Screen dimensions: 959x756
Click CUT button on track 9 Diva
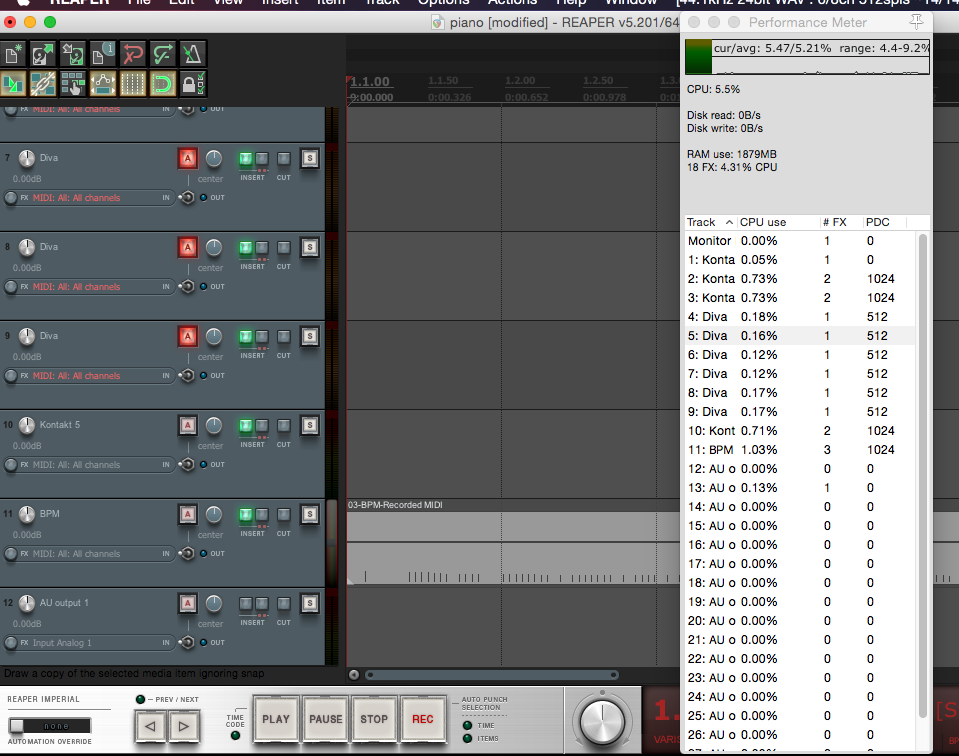pyautogui.click(x=284, y=337)
